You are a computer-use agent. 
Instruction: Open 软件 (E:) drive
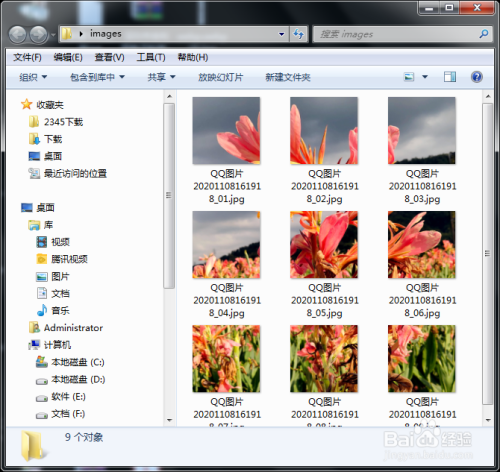[x=61, y=397]
